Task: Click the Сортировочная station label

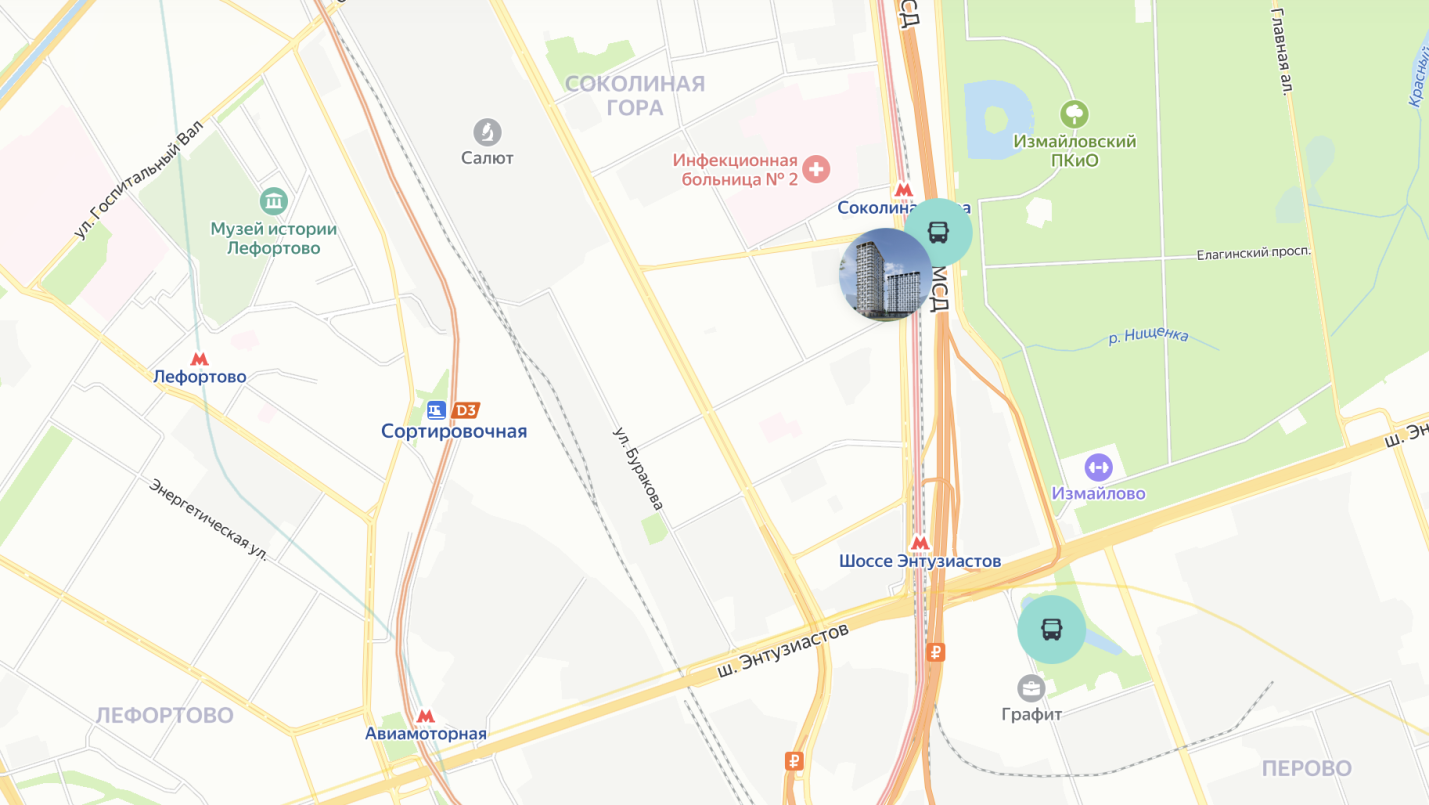Action: 454,432
